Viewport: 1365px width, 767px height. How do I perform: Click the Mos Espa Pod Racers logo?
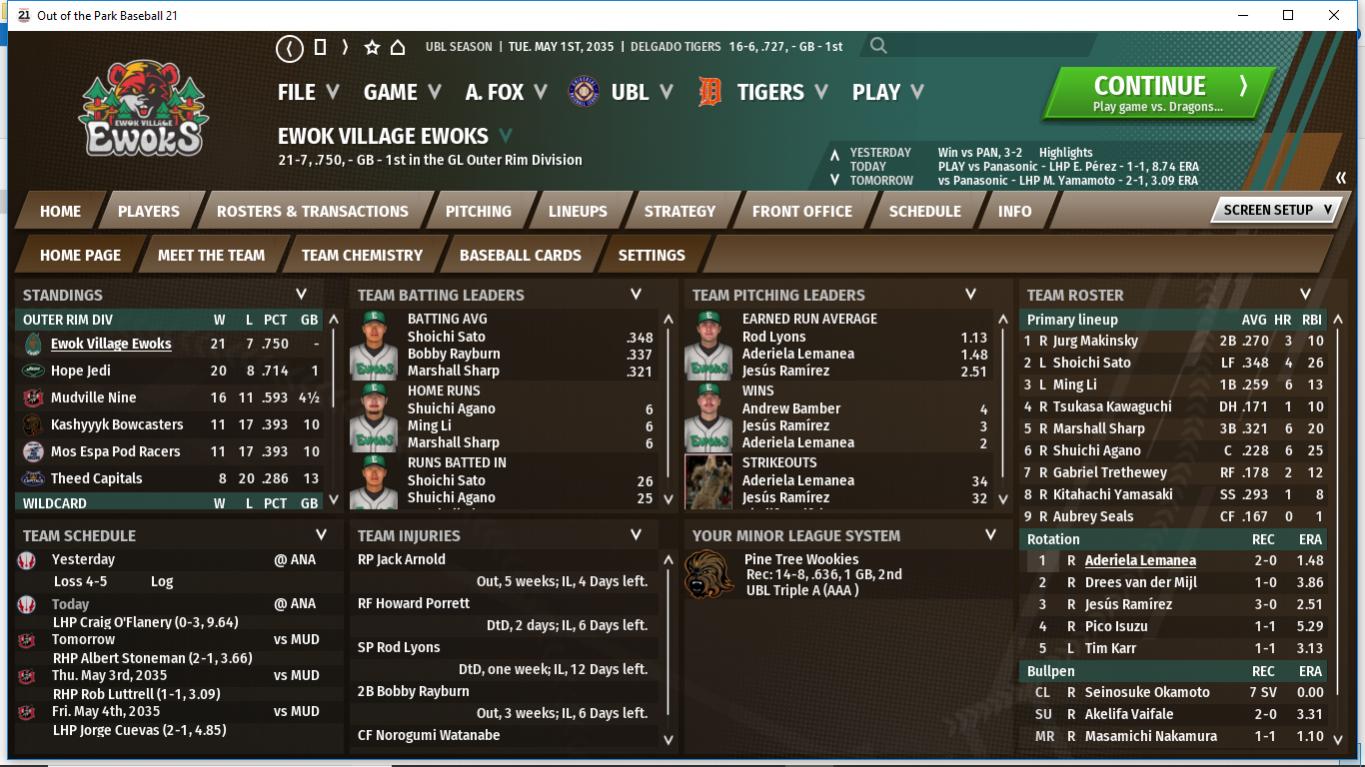point(33,451)
